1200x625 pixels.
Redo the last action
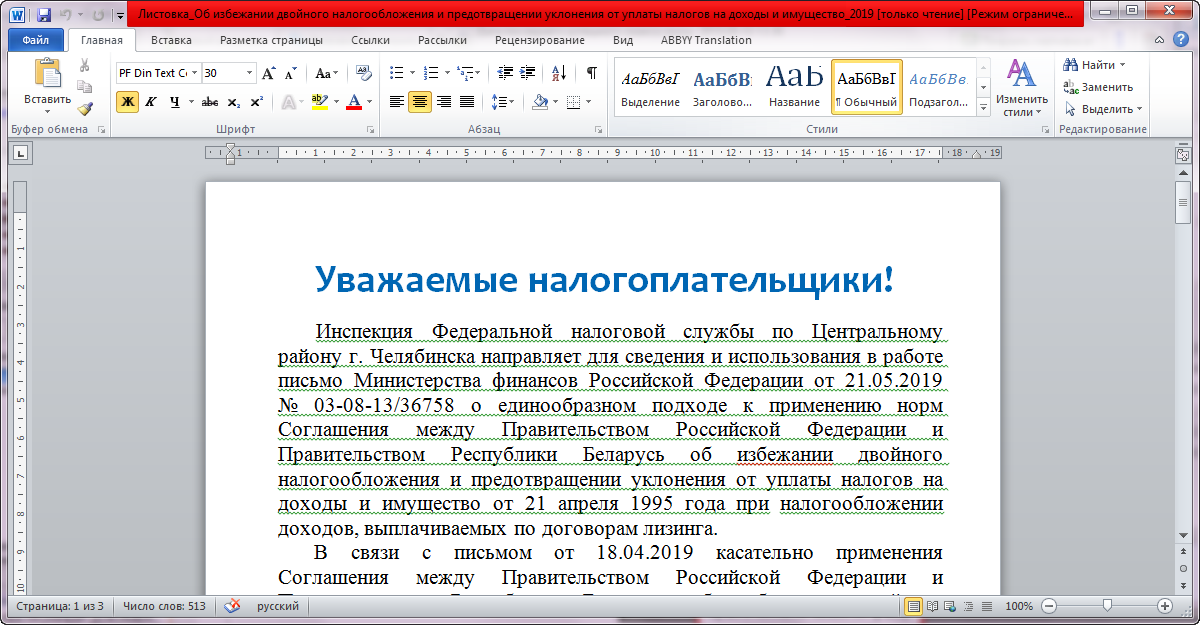pyautogui.click(x=97, y=15)
